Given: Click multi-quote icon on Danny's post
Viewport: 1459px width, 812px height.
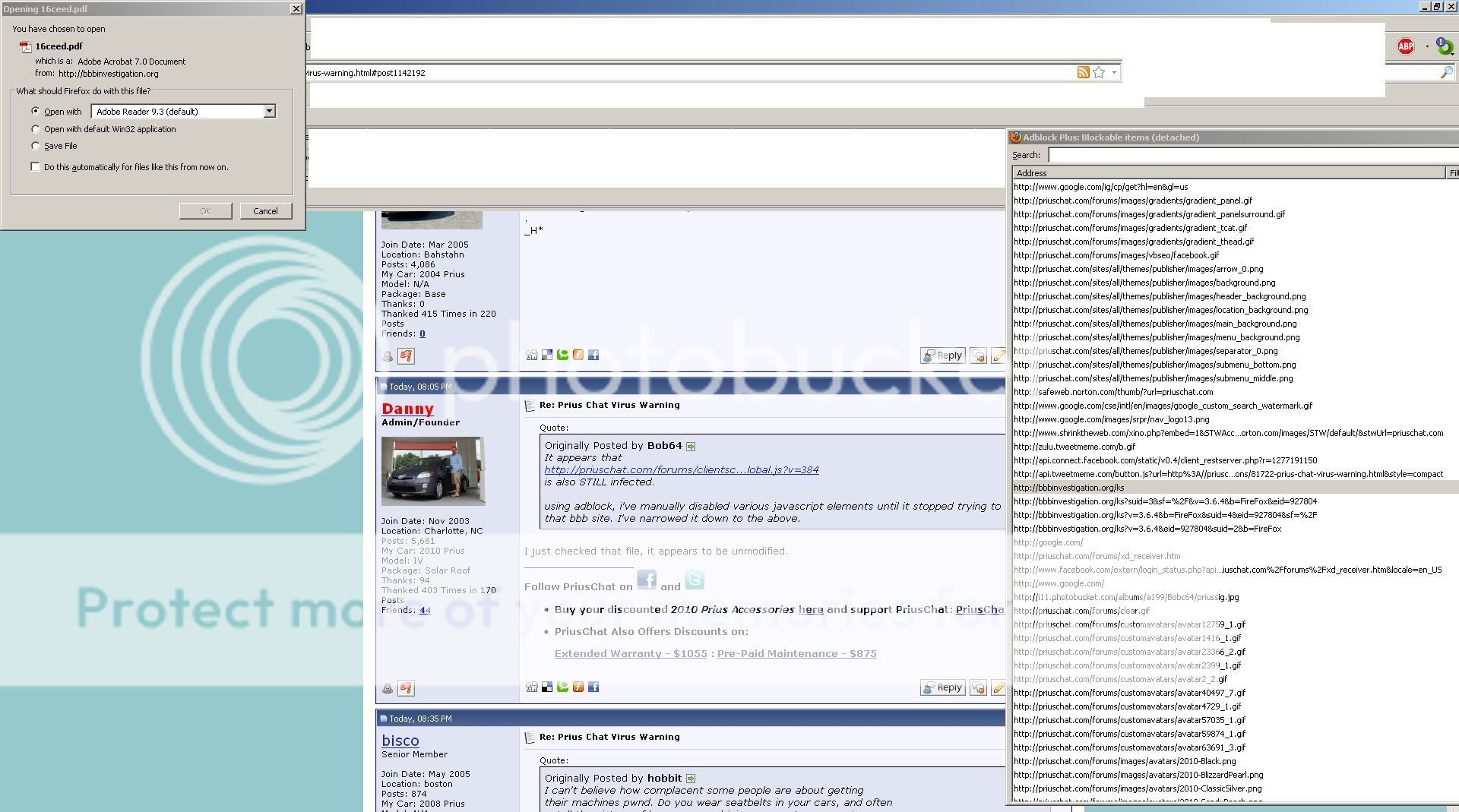Looking at the screenshot, I should [978, 688].
